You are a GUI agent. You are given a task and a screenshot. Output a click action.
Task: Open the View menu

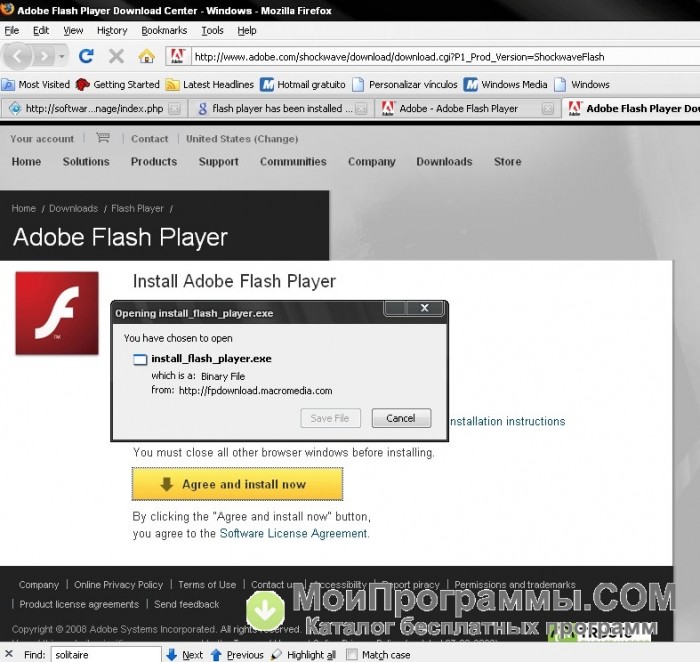tap(73, 30)
